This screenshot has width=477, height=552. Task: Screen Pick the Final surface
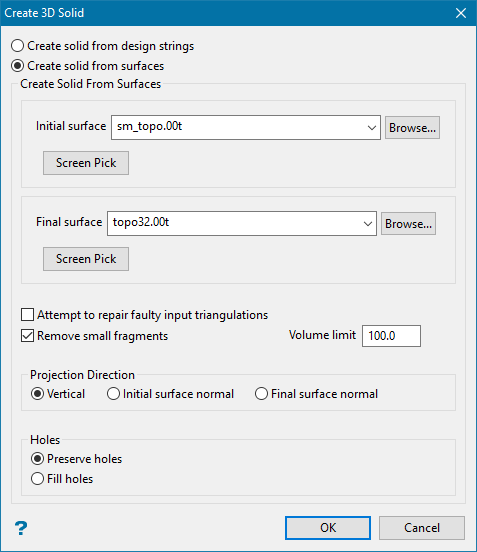pyautogui.click(x=86, y=259)
